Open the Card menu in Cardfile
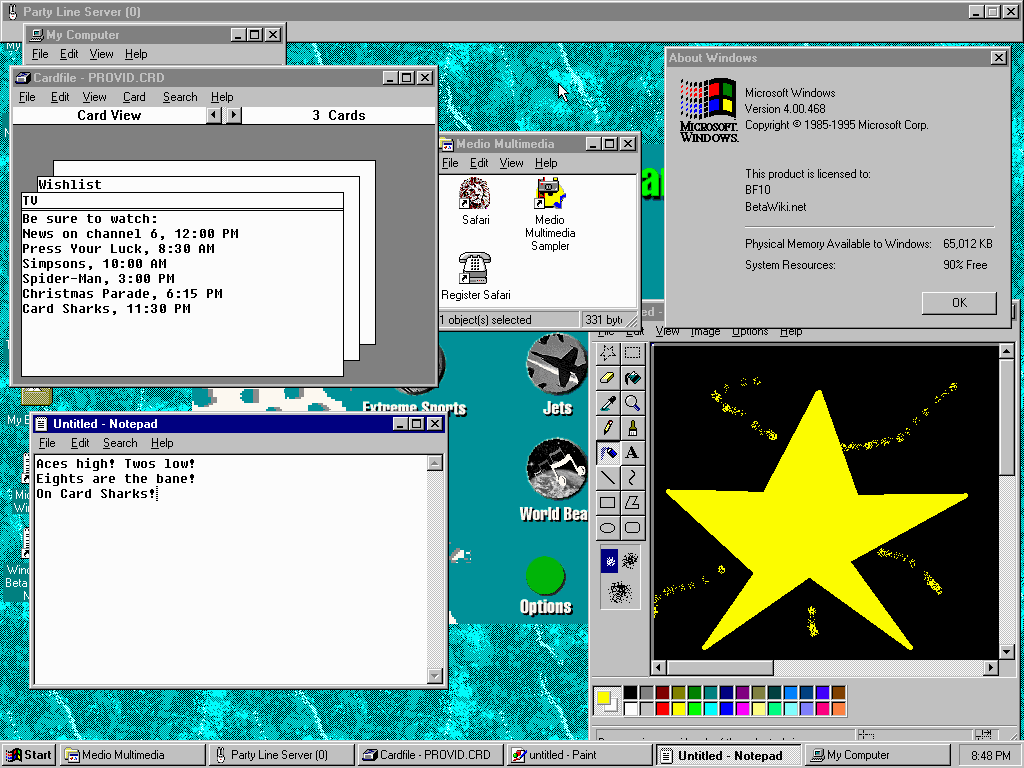The width and height of the screenshot is (1024, 768). pos(134,97)
